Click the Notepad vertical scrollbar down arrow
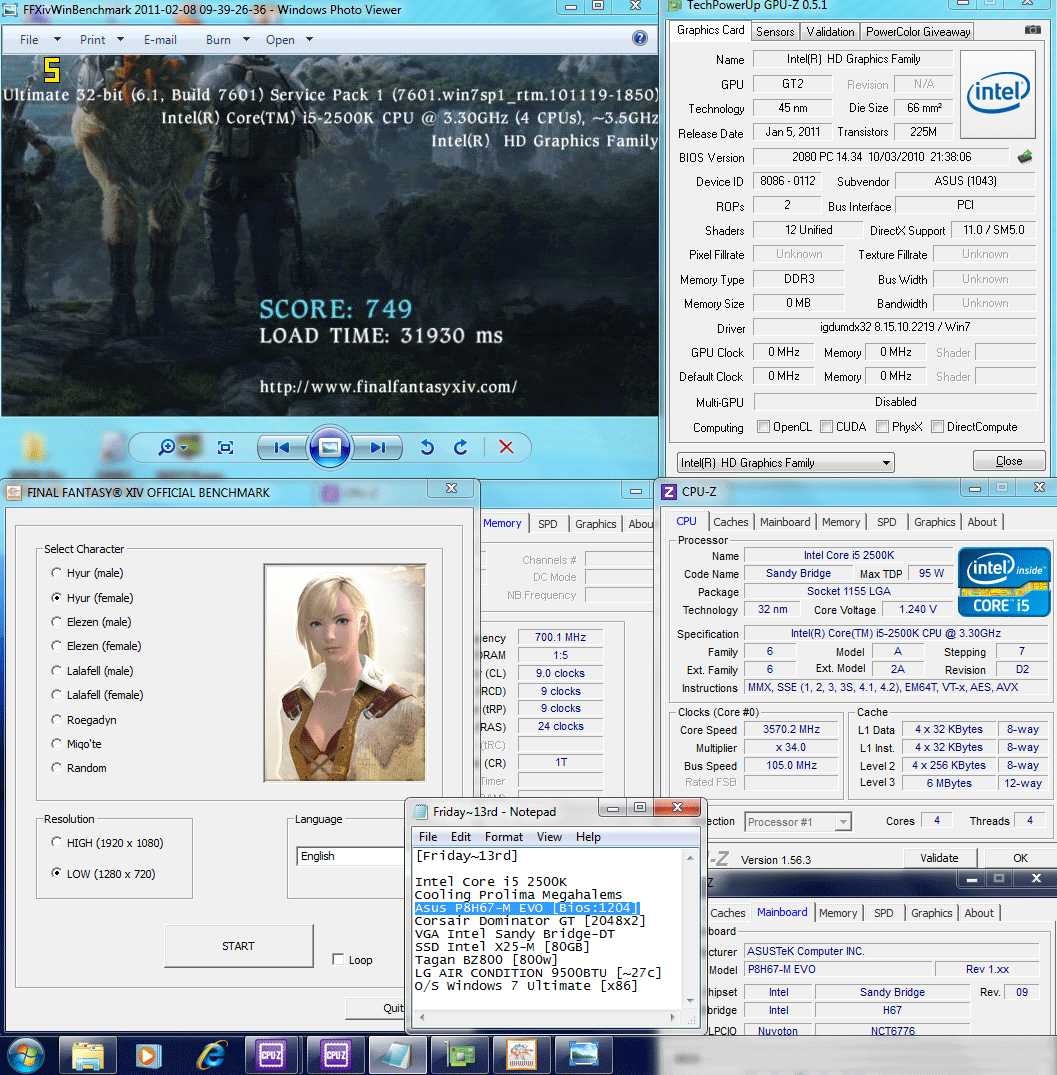Viewport: 1057px width, 1075px height. 690,1001
